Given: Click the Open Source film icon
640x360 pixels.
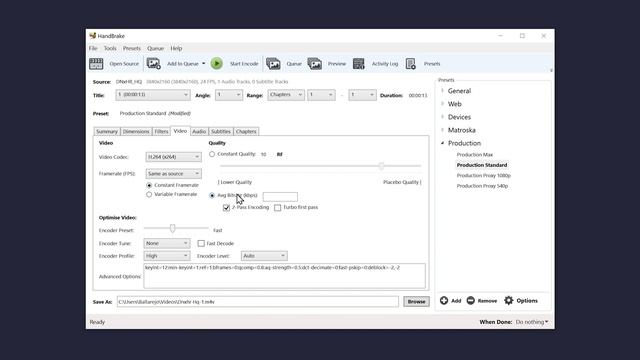Looking at the screenshot, I should [96, 64].
